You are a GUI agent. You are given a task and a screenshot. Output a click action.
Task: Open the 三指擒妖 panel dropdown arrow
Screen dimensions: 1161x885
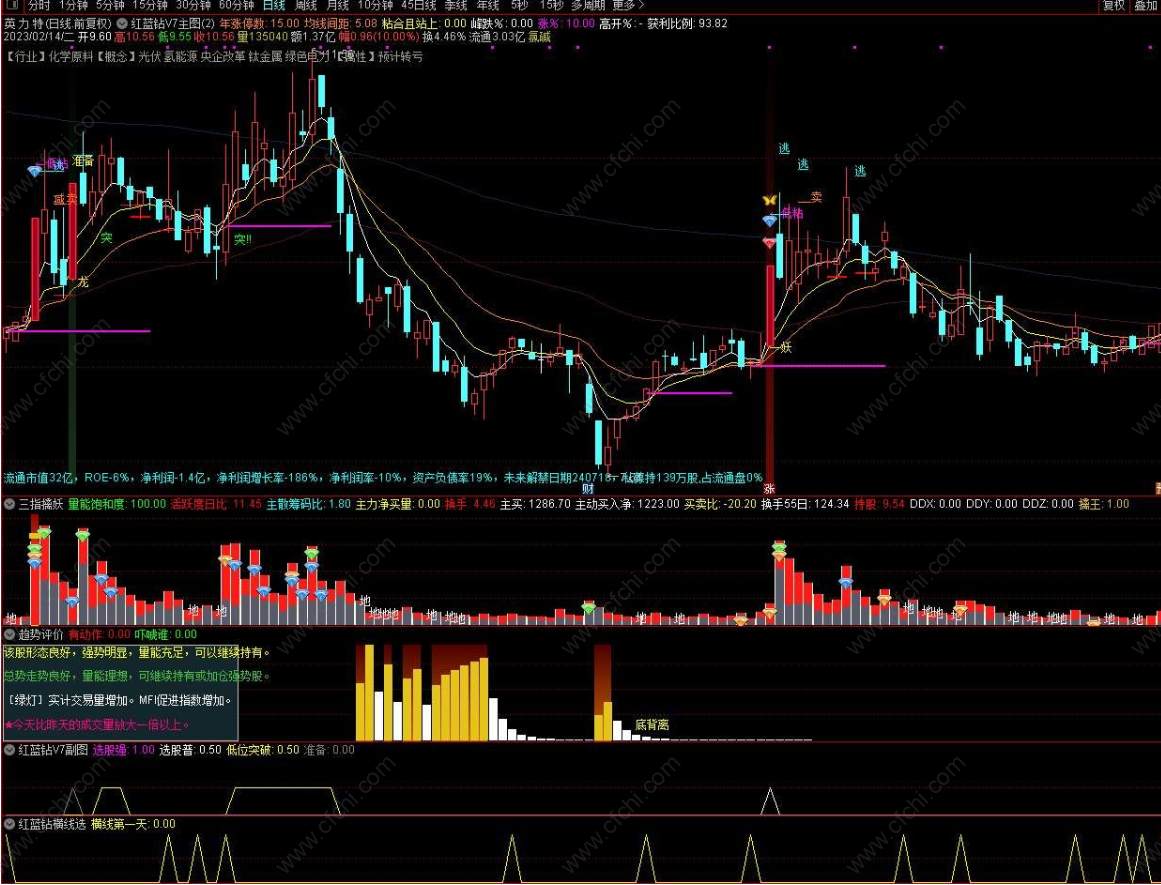point(10,504)
